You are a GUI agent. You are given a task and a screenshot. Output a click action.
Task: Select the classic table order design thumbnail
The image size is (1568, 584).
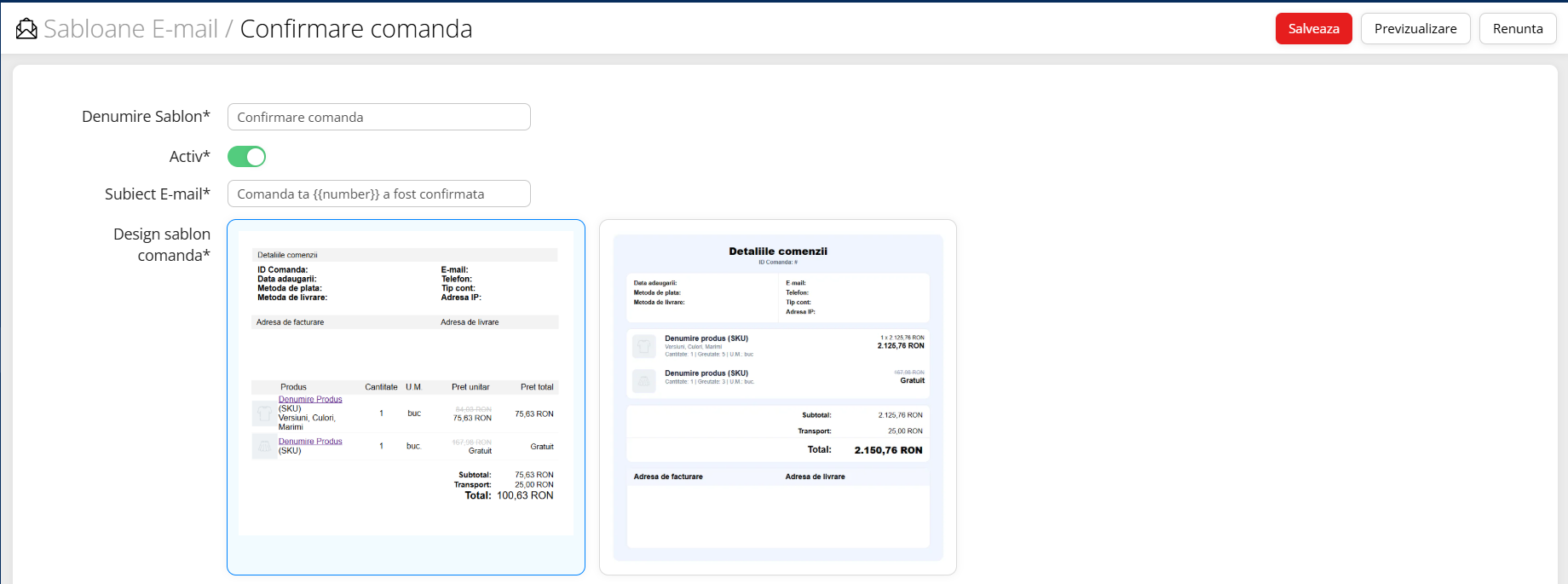pyautogui.click(x=406, y=397)
